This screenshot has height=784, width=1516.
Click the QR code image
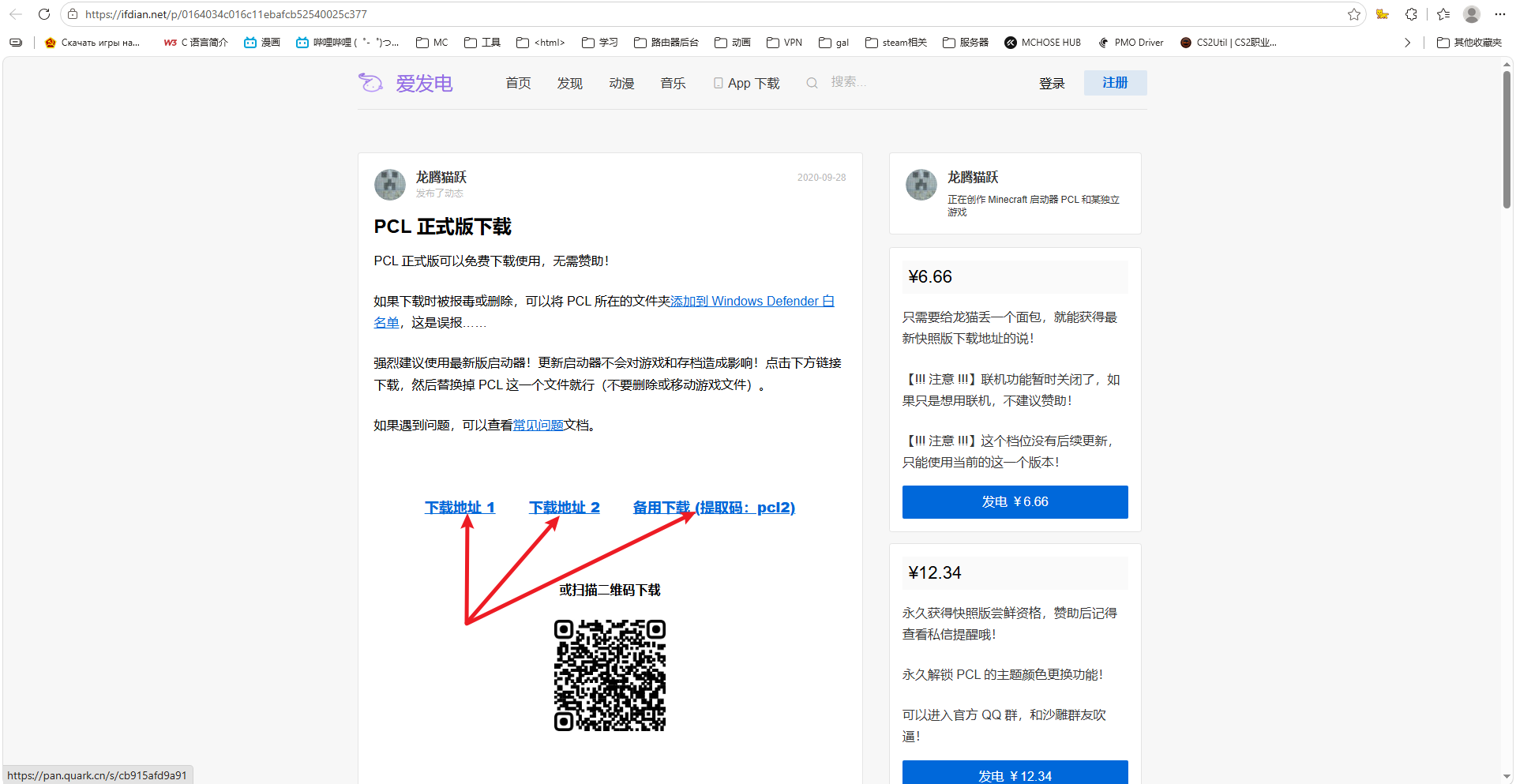610,675
